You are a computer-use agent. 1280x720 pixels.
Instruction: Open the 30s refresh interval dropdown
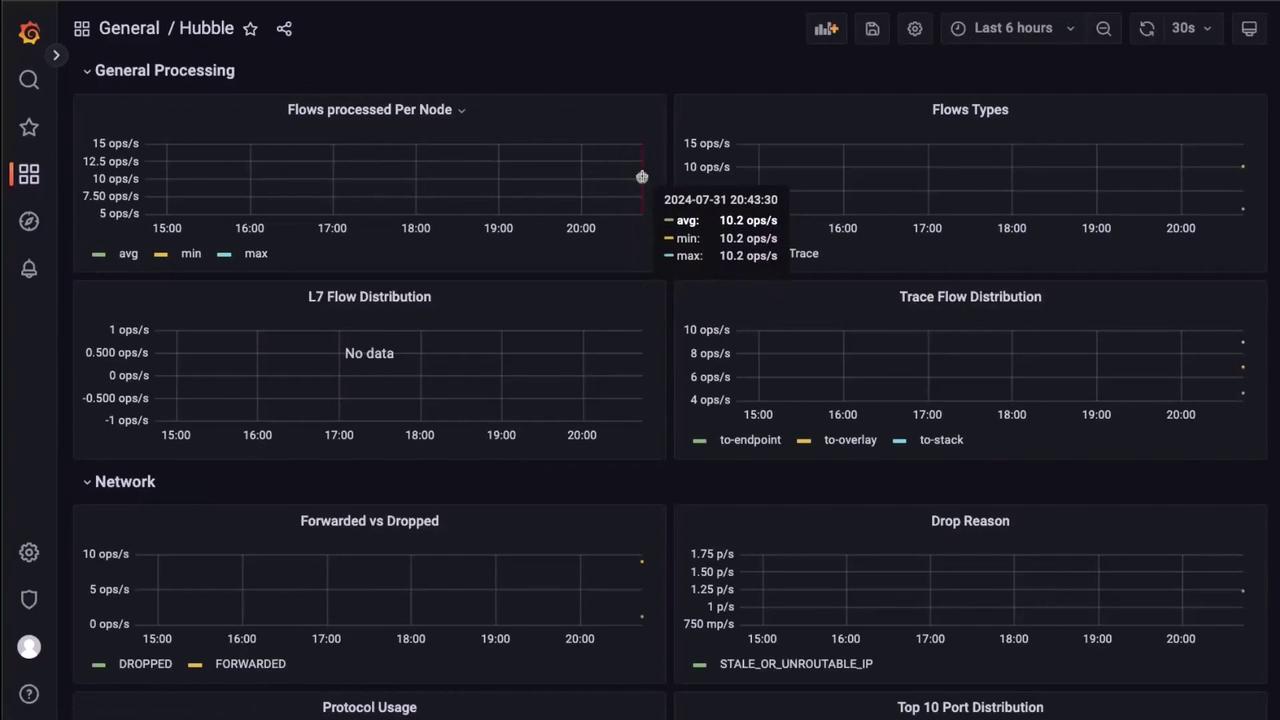click(1191, 29)
